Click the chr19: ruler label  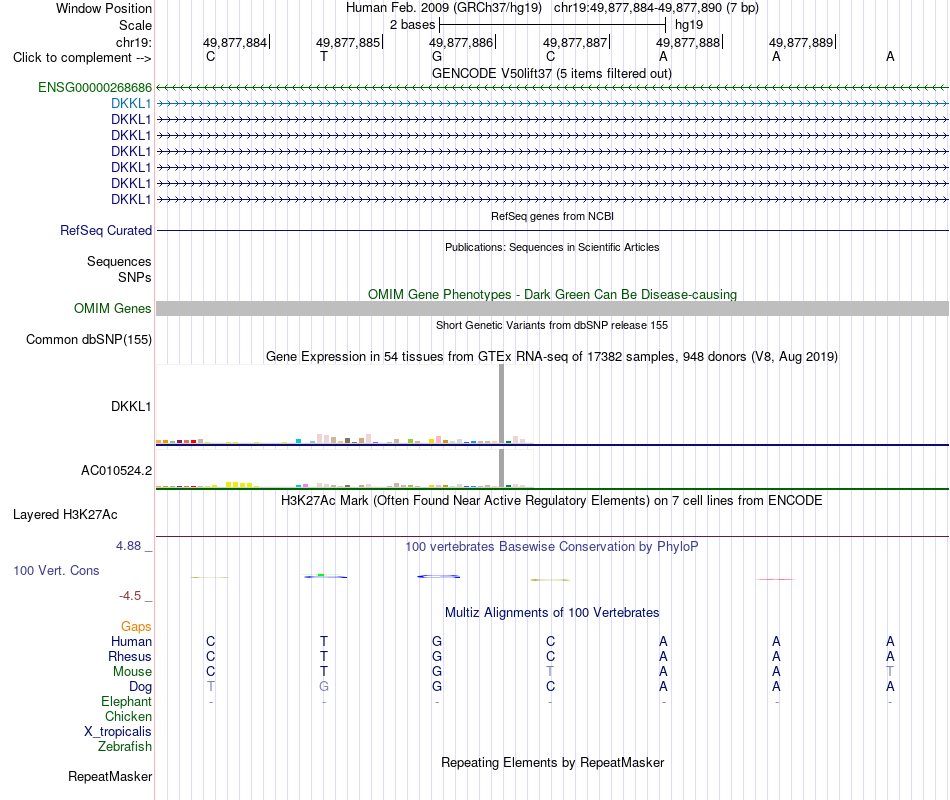(x=134, y=42)
